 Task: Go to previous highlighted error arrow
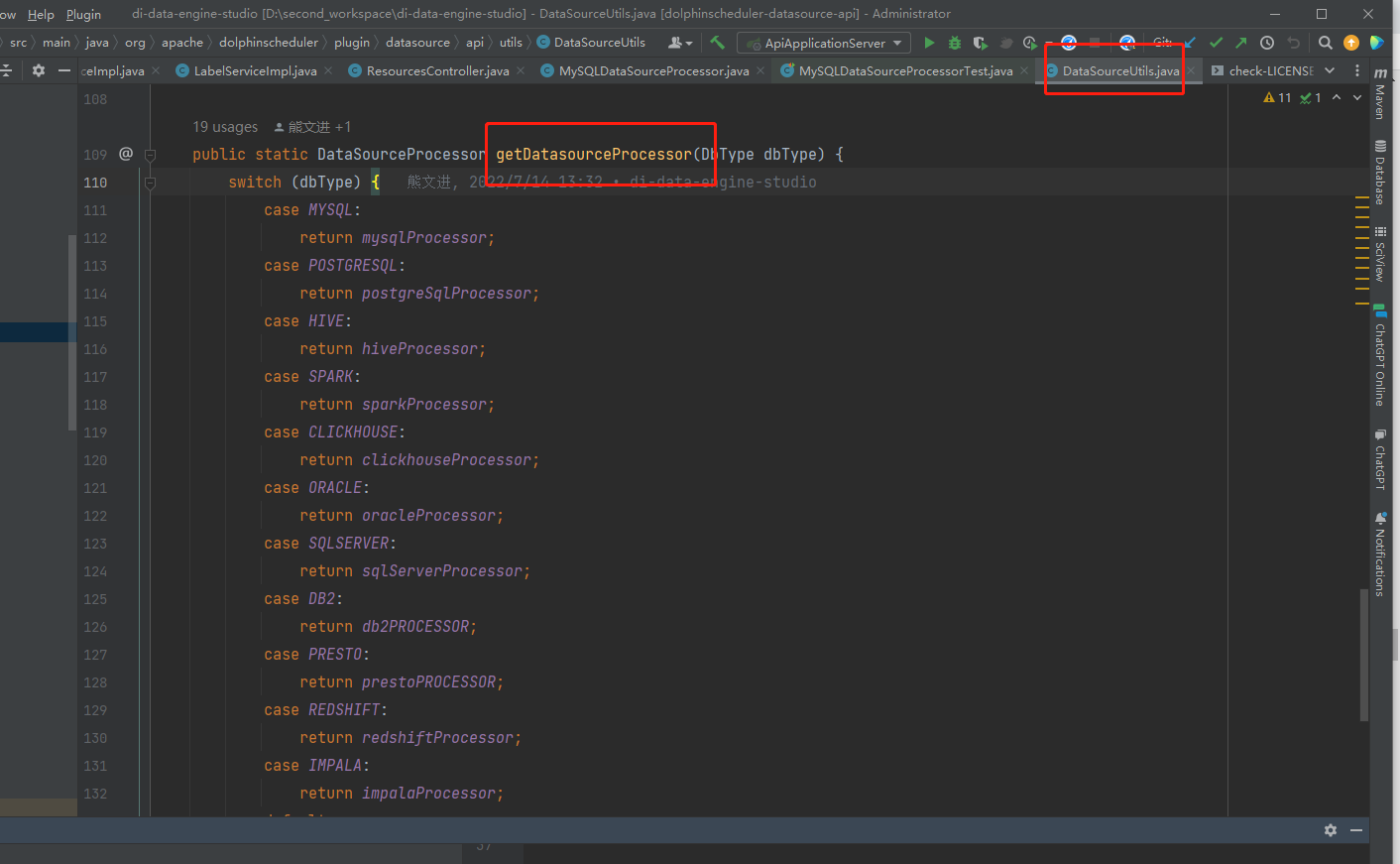[x=1337, y=97]
